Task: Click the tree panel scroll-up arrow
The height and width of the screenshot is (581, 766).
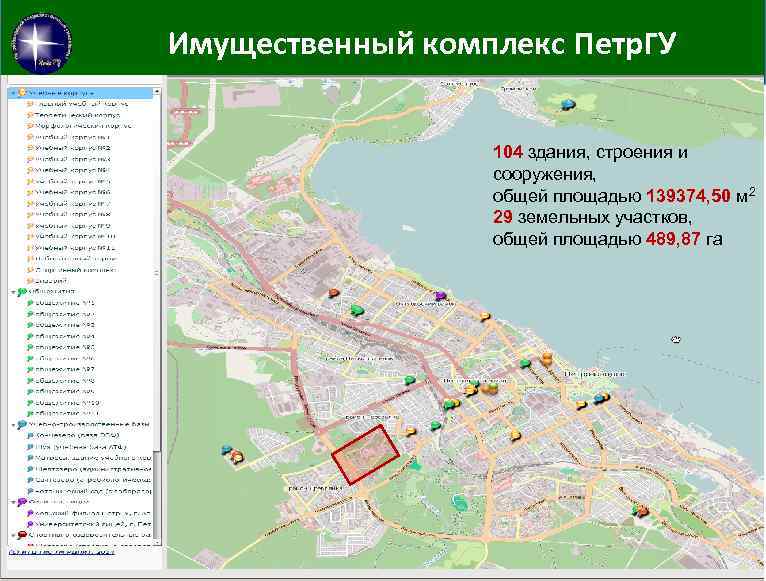Action: [157, 91]
